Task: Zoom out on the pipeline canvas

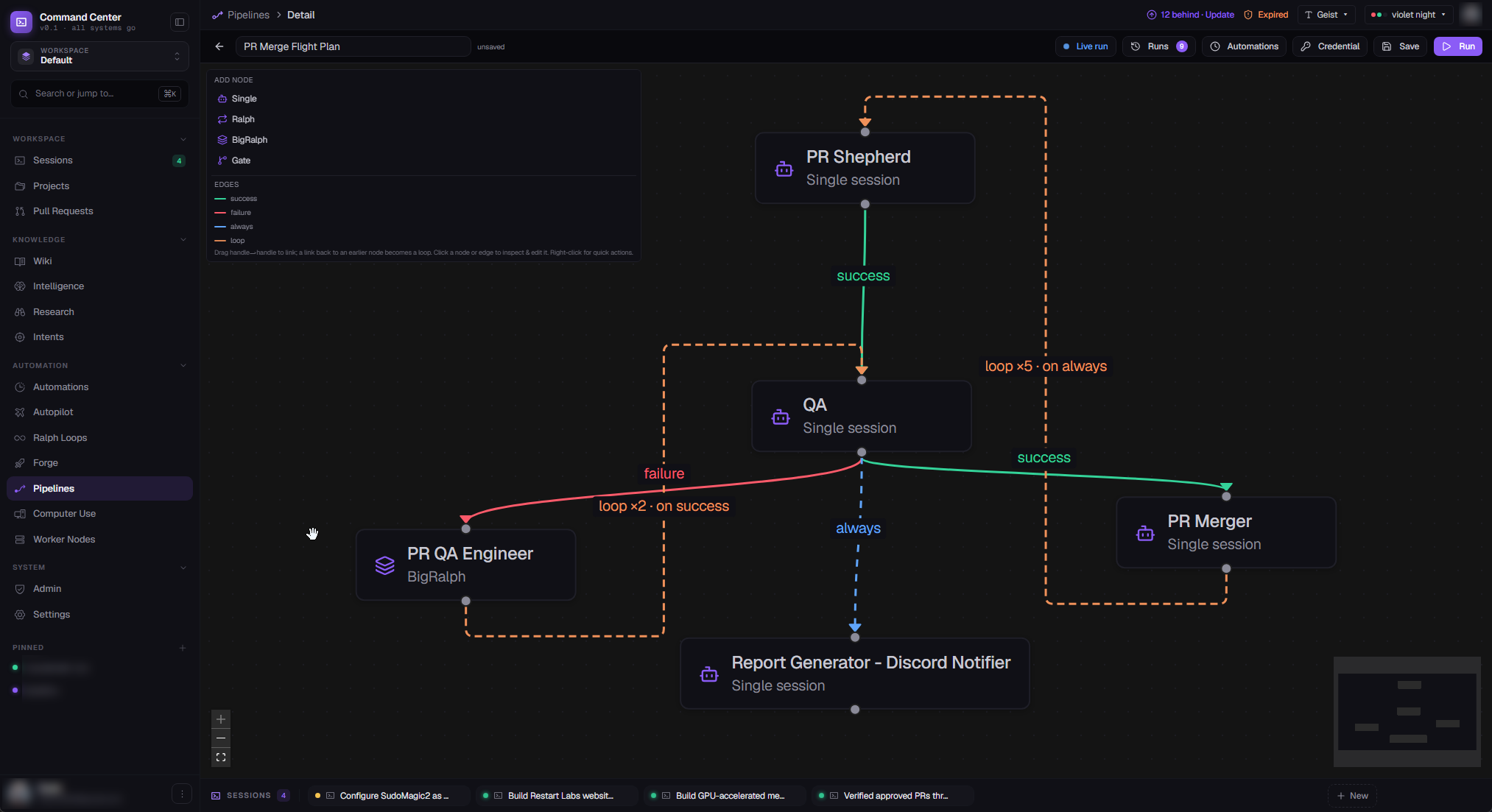Action: 221,738
